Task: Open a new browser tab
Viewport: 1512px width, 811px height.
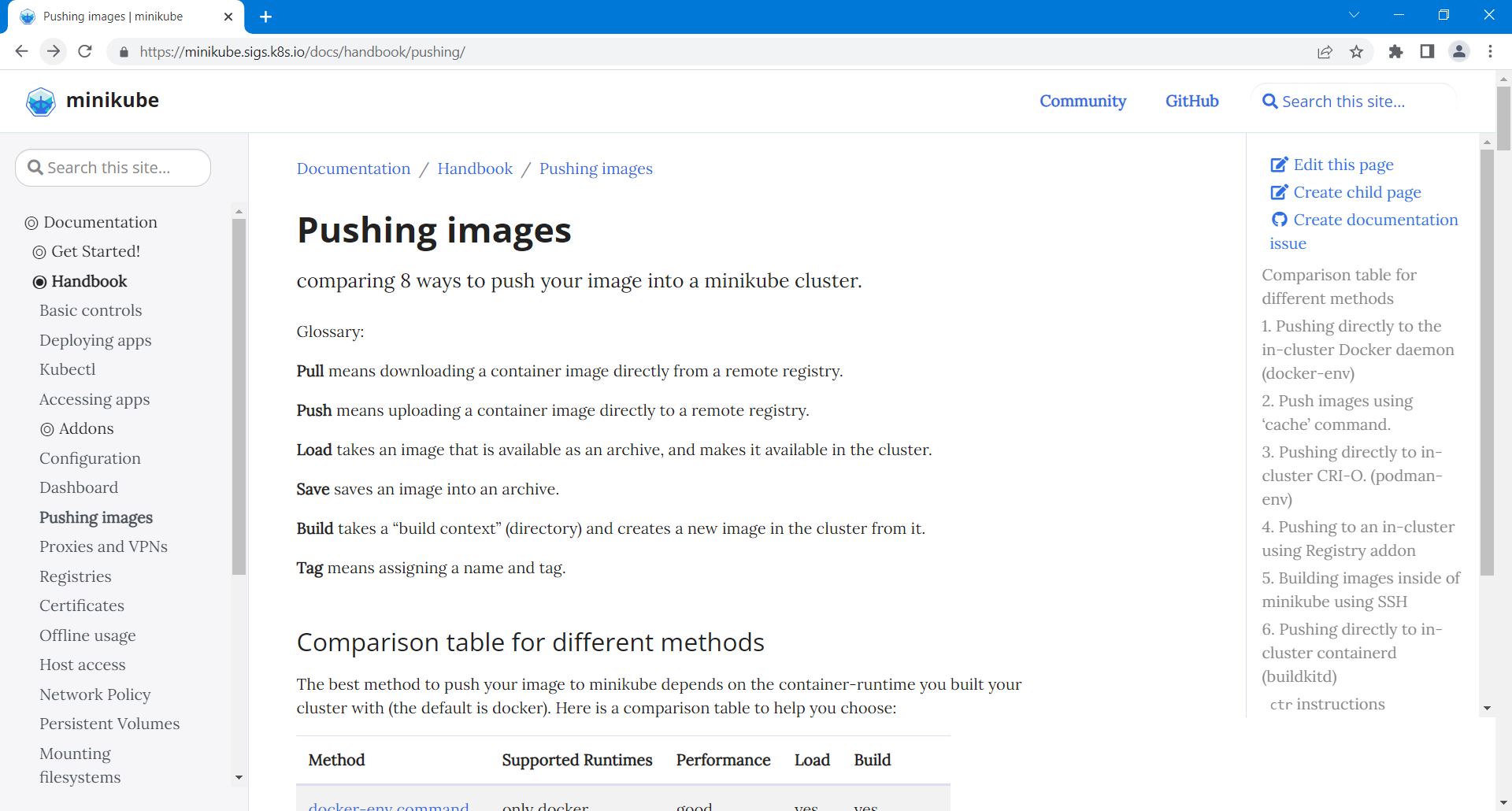Action: [266, 17]
